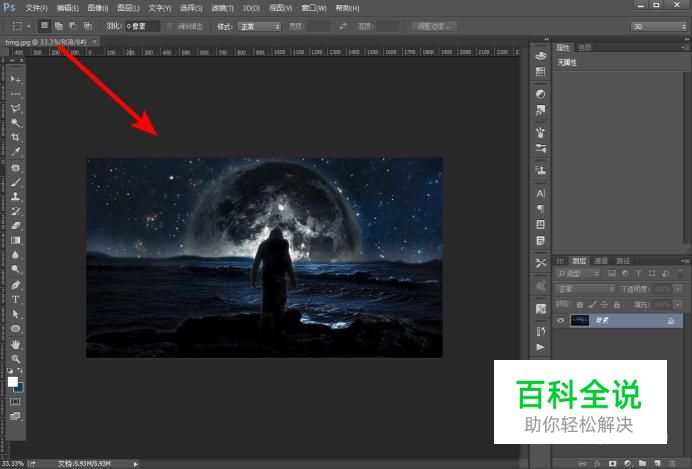Close the timg.jpg document tab
Image resolution: width=692 pixels, height=469 pixels.
pyautogui.click(x=94, y=42)
